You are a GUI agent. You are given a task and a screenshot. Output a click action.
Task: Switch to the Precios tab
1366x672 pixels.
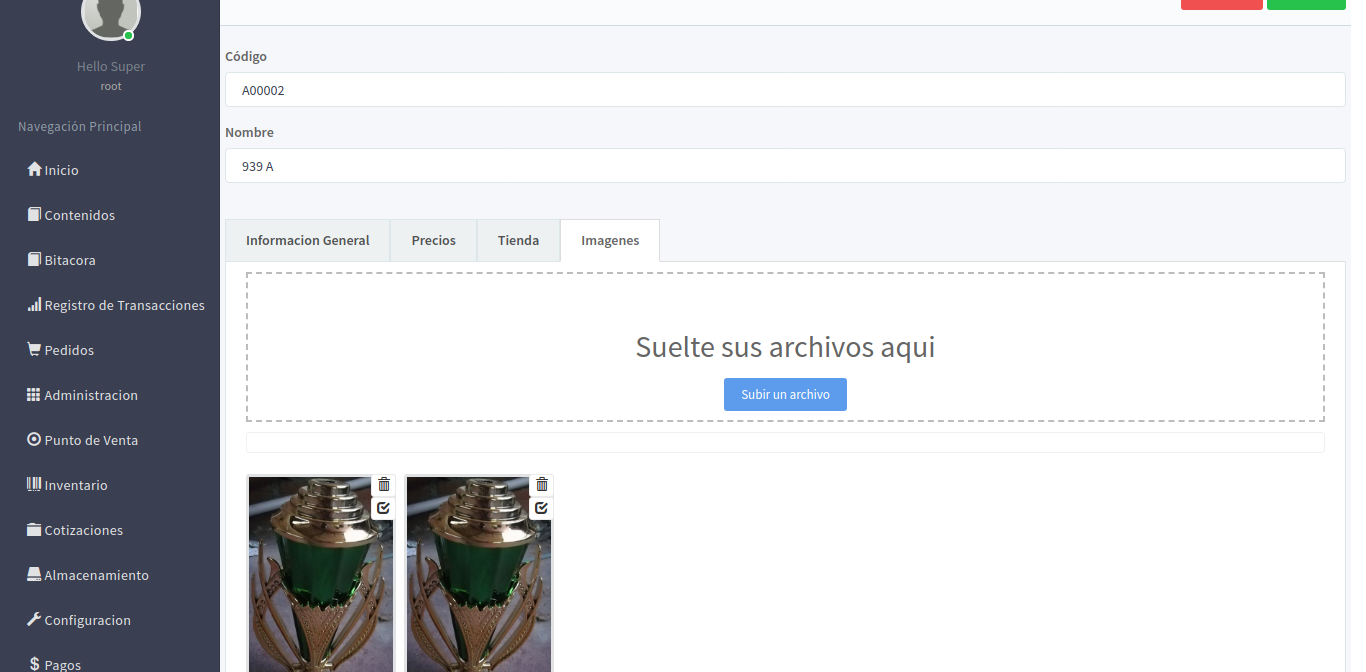pos(433,240)
